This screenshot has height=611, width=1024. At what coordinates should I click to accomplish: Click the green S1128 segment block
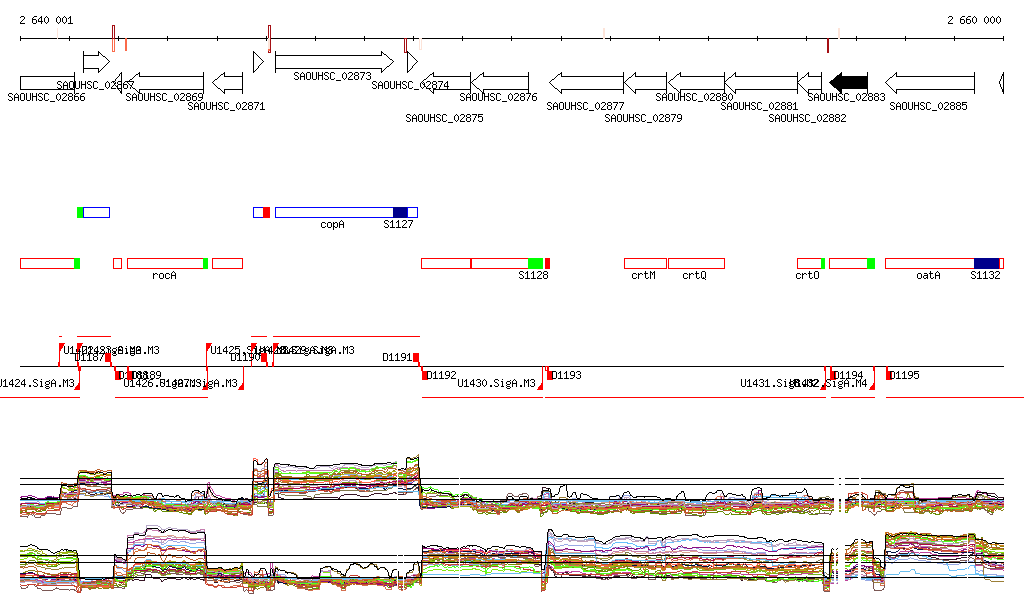(536, 264)
